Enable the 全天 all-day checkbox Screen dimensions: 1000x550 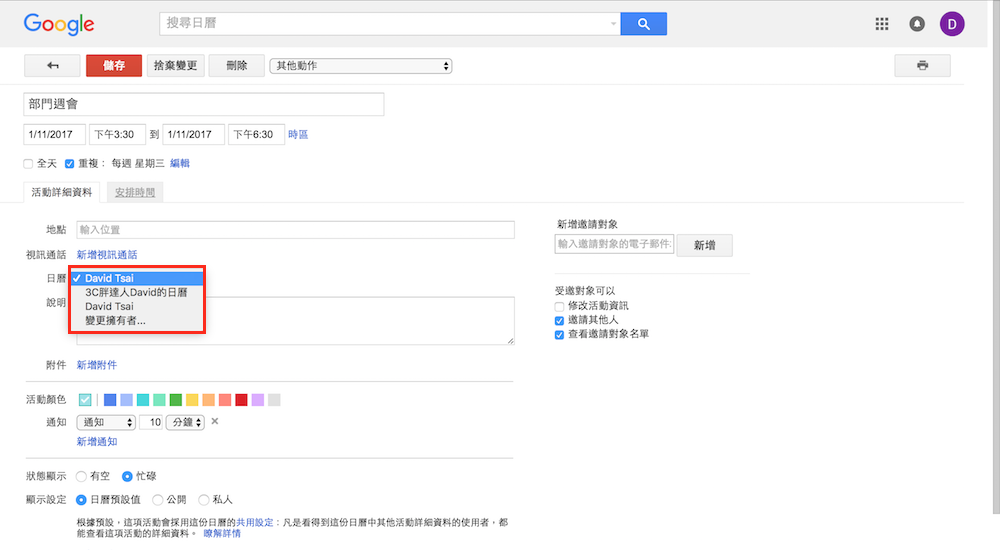pyautogui.click(x=29, y=163)
